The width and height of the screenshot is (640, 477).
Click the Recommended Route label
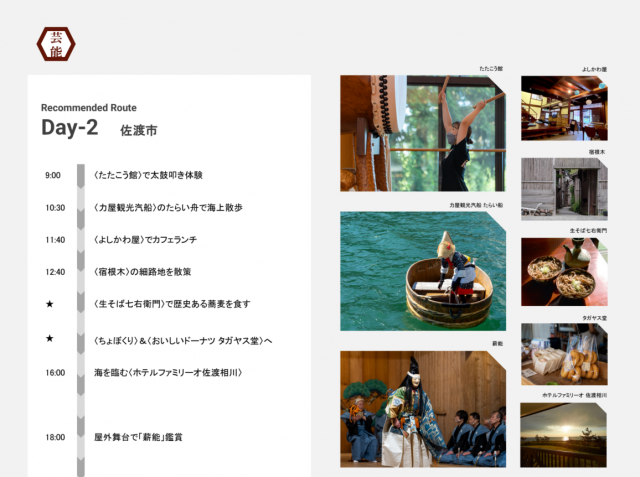pyautogui.click(x=89, y=108)
